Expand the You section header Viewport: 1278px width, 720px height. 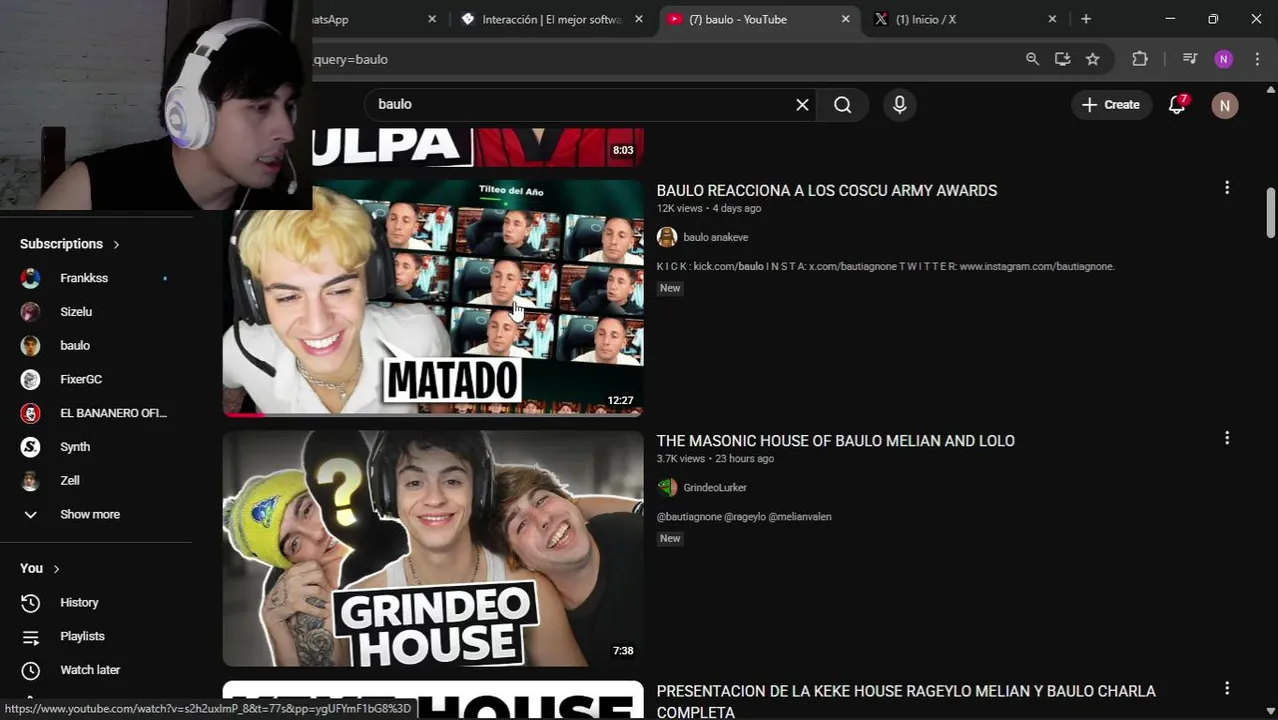(40, 568)
